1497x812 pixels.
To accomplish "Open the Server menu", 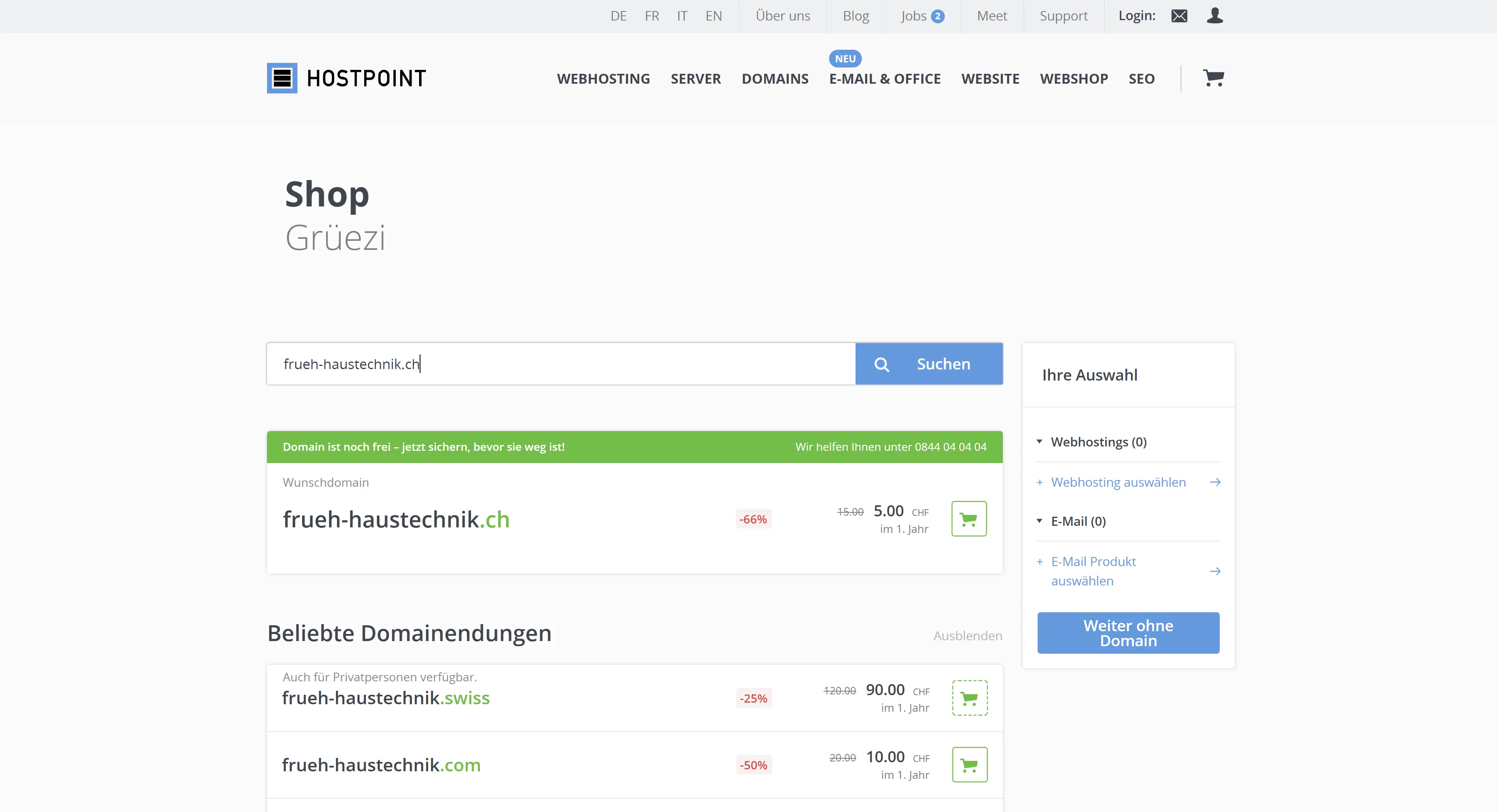I will (696, 79).
